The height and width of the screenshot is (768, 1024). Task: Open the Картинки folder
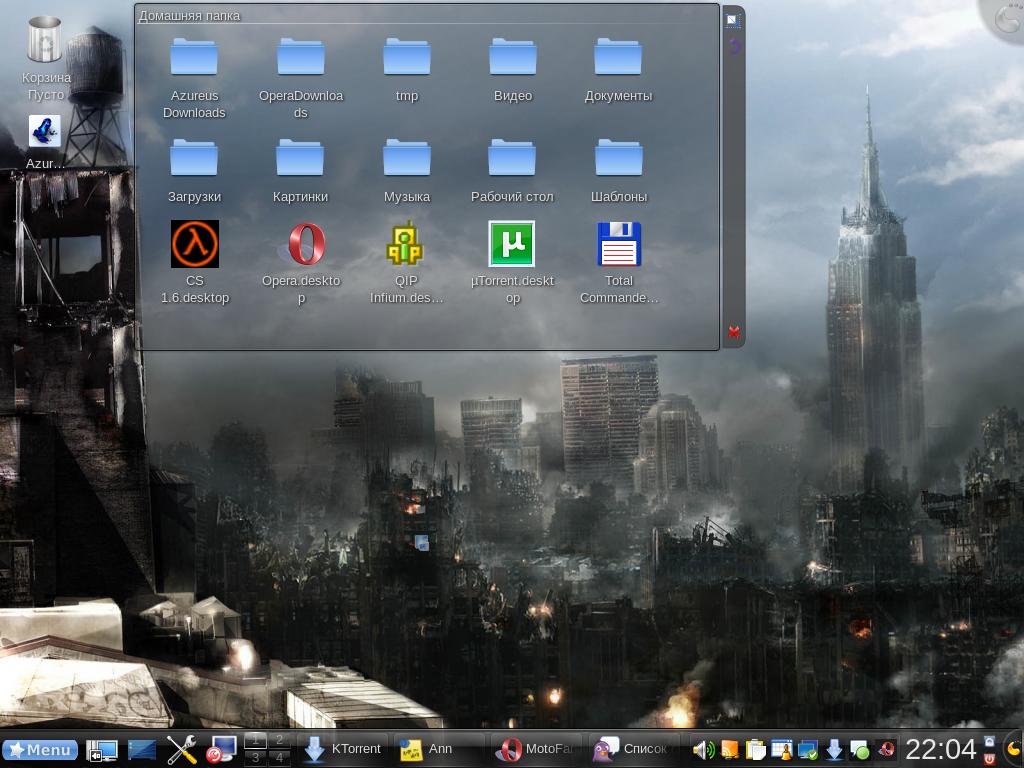(300, 171)
